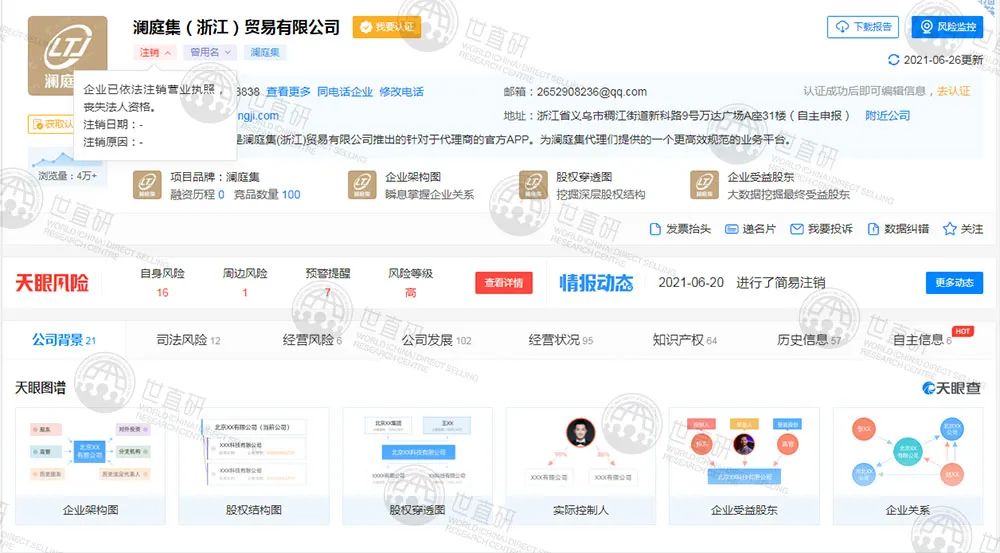Open the 企业架构图 graph thumbnail
Screen dimensions: 1000x553
(90, 466)
